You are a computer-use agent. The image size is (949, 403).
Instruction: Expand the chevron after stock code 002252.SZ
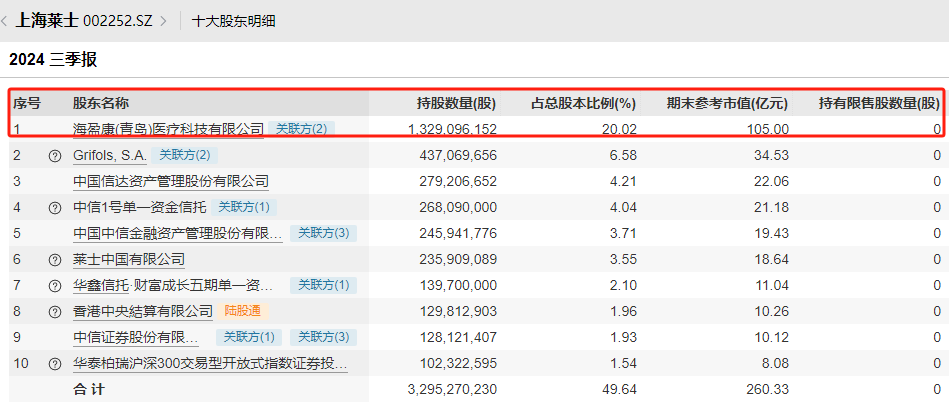point(164,20)
